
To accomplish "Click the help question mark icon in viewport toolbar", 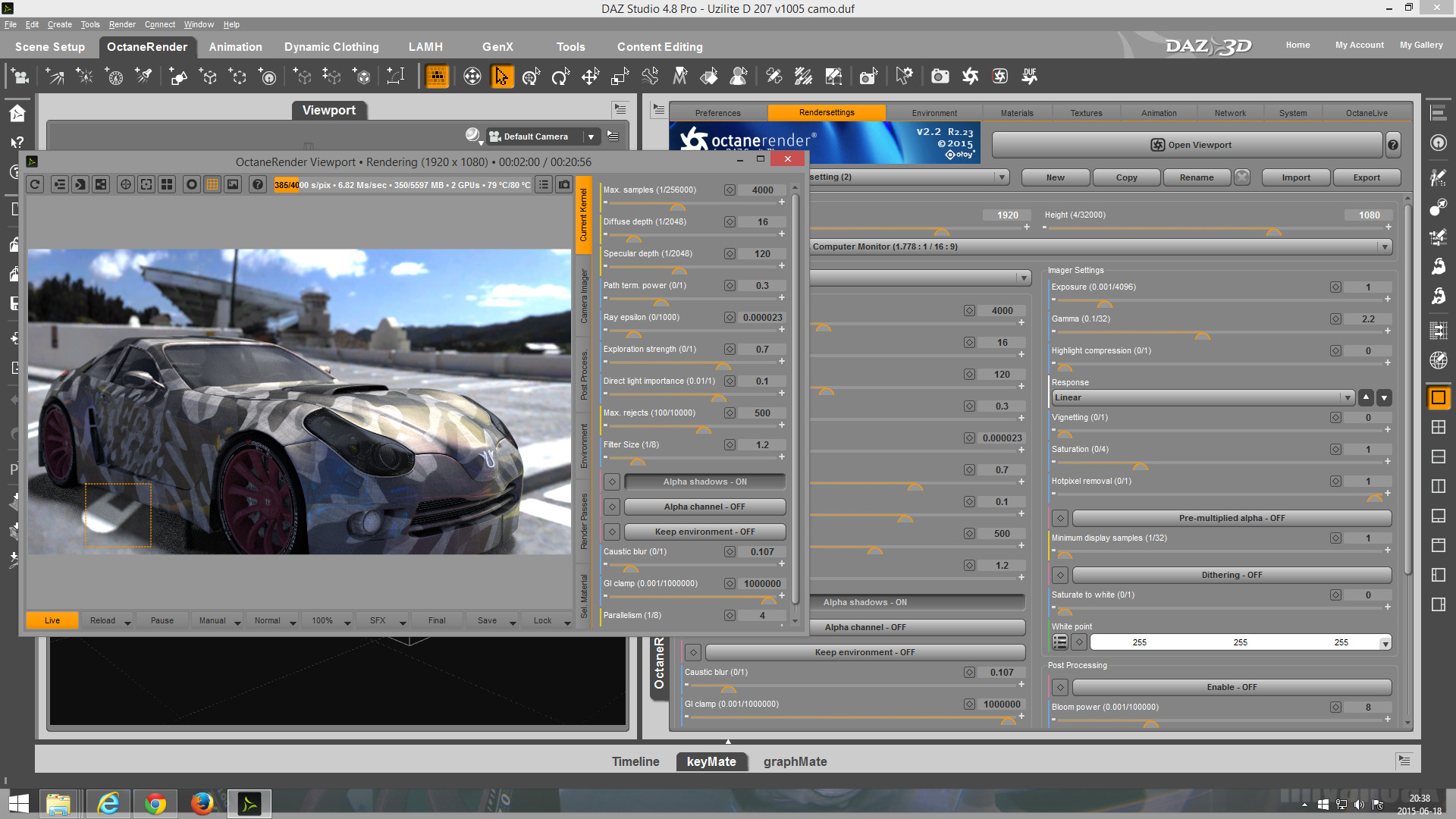I will 258,184.
